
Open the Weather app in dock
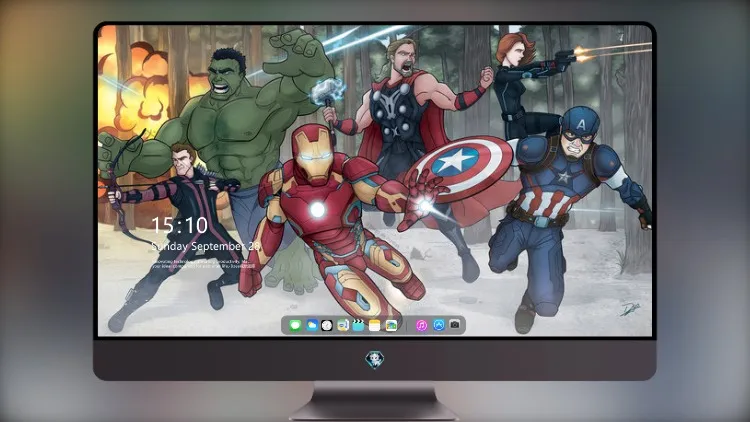(311, 326)
